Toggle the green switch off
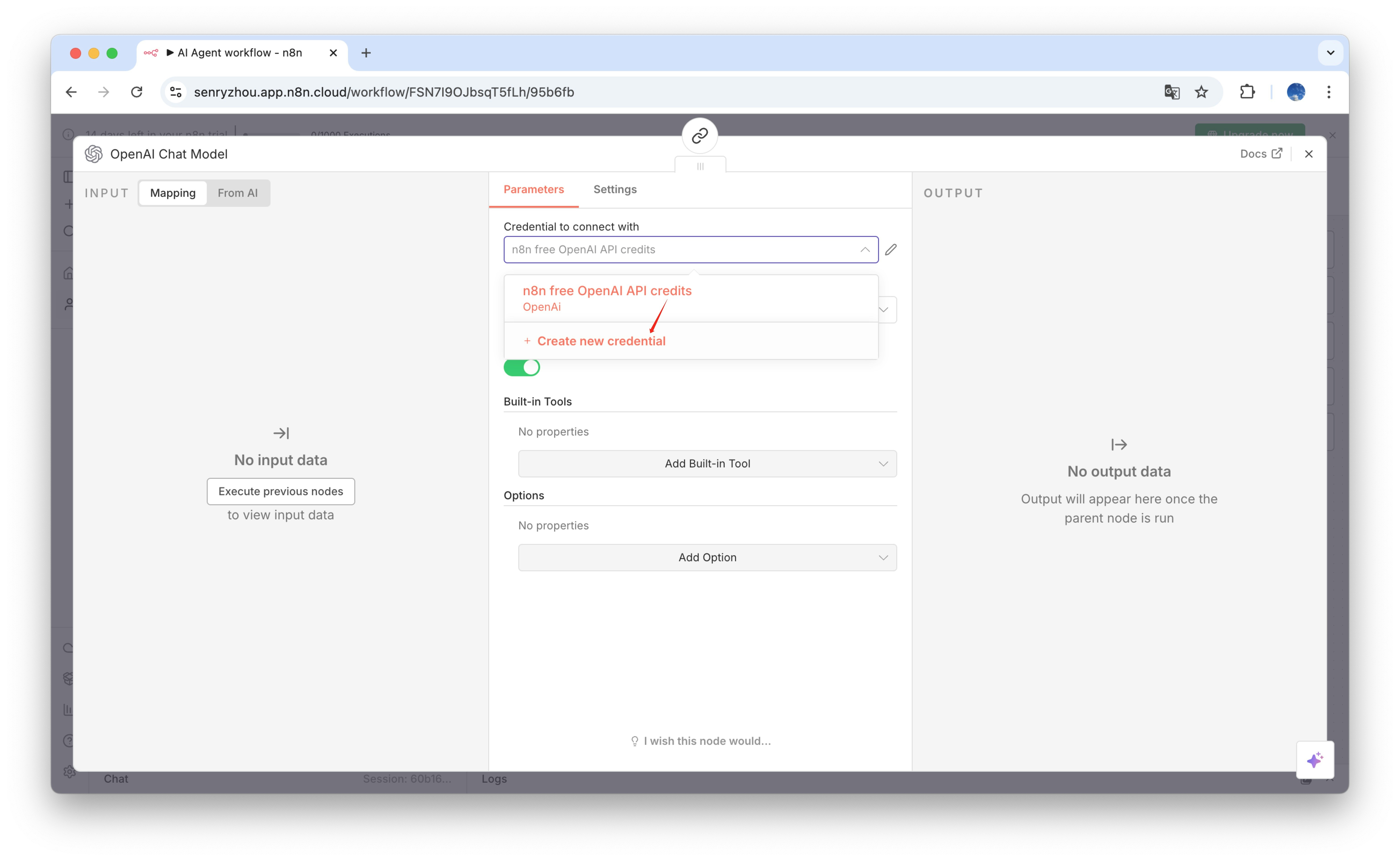The image size is (1400, 861). (x=521, y=367)
